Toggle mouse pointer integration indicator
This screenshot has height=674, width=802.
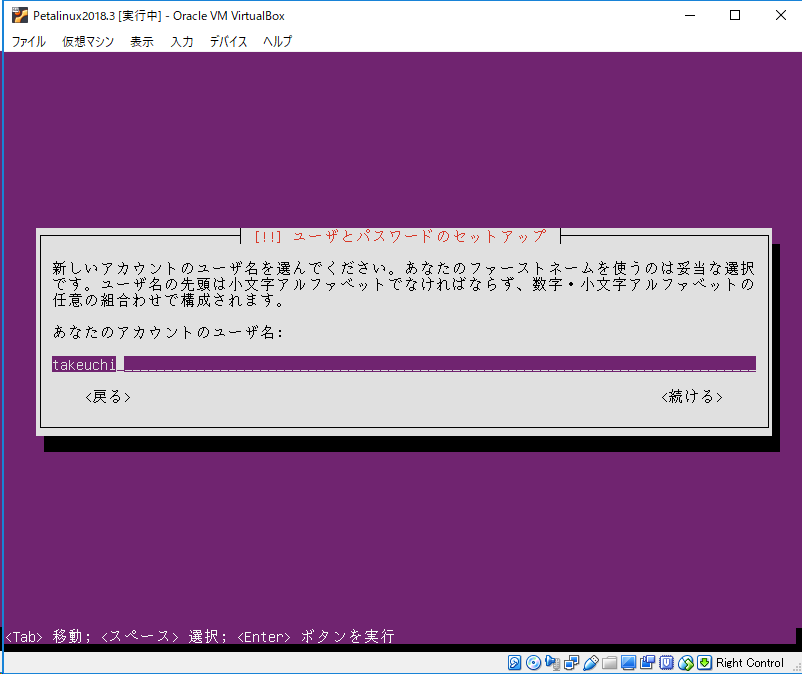pos(684,662)
